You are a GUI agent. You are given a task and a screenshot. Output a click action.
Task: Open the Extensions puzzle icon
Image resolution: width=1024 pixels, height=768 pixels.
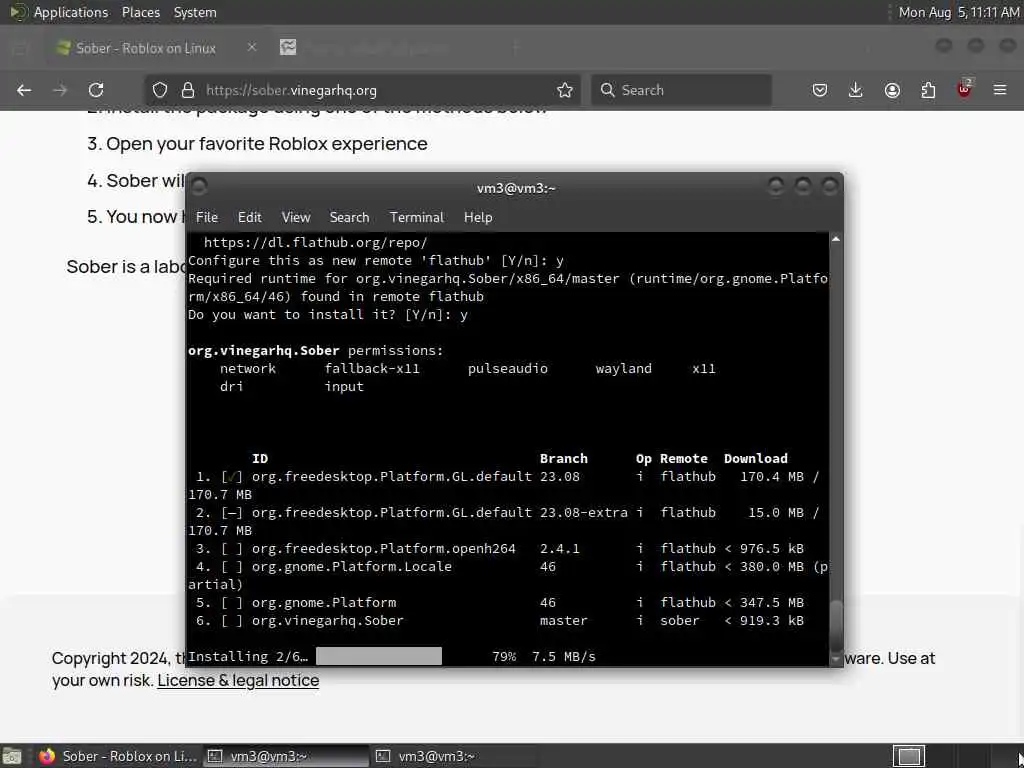tap(928, 90)
